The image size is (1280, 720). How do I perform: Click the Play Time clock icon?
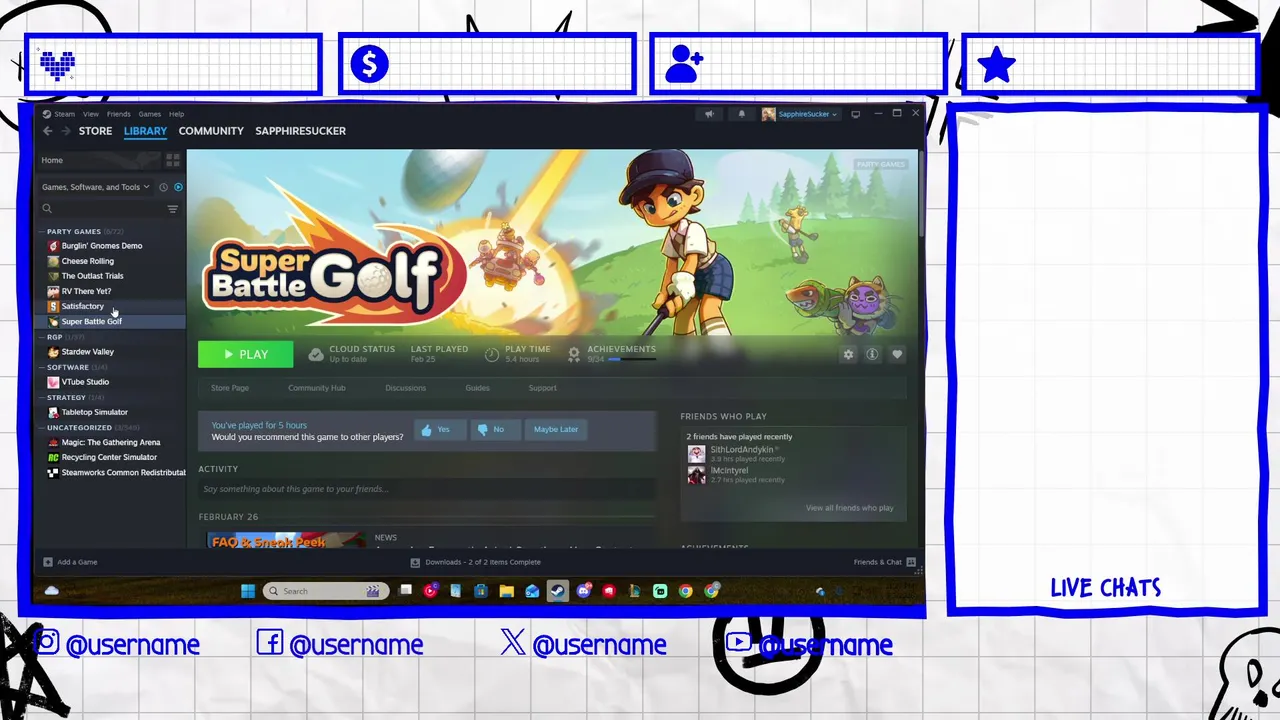point(492,354)
